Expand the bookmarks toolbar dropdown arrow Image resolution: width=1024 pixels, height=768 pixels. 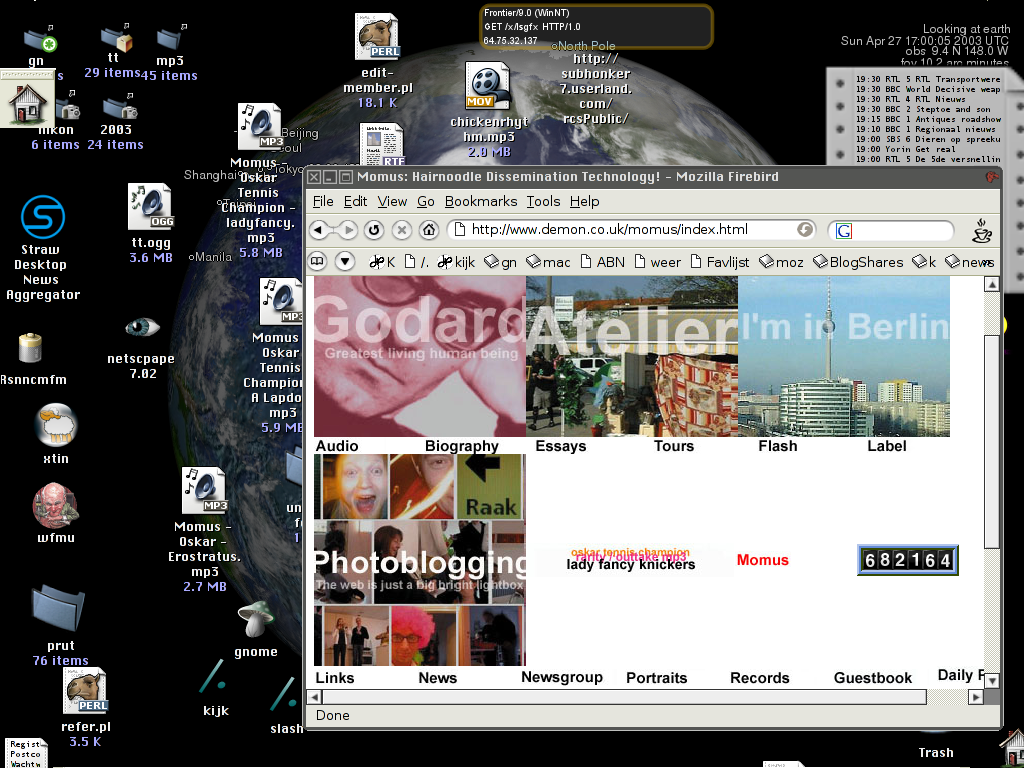click(x=345, y=262)
